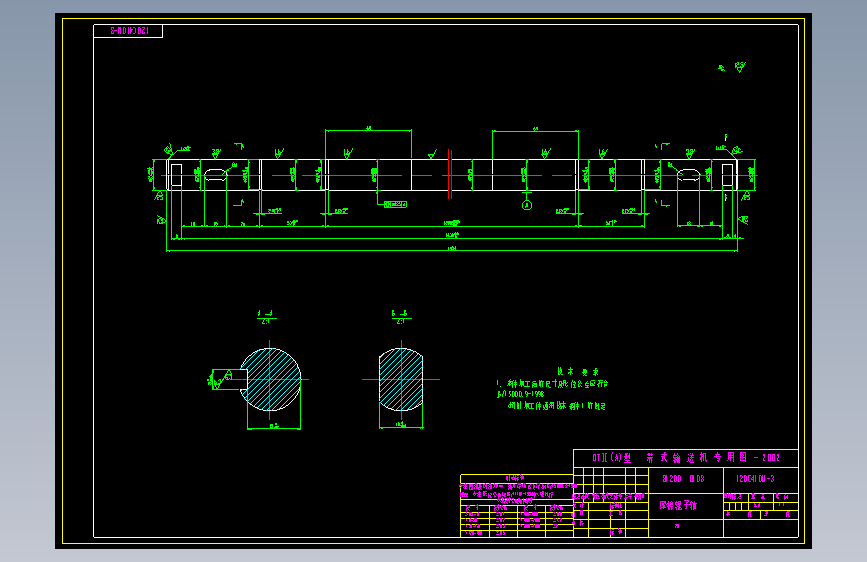Click the first technical requirement line

pyautogui.click(x=552, y=383)
